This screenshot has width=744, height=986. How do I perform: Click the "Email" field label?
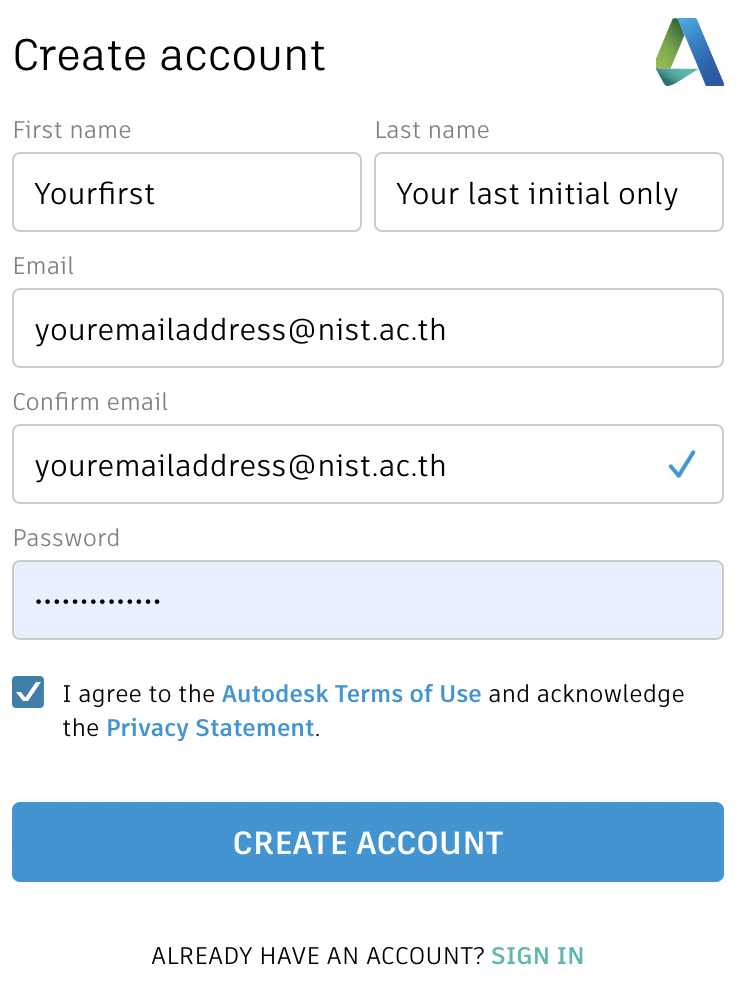pos(44,266)
